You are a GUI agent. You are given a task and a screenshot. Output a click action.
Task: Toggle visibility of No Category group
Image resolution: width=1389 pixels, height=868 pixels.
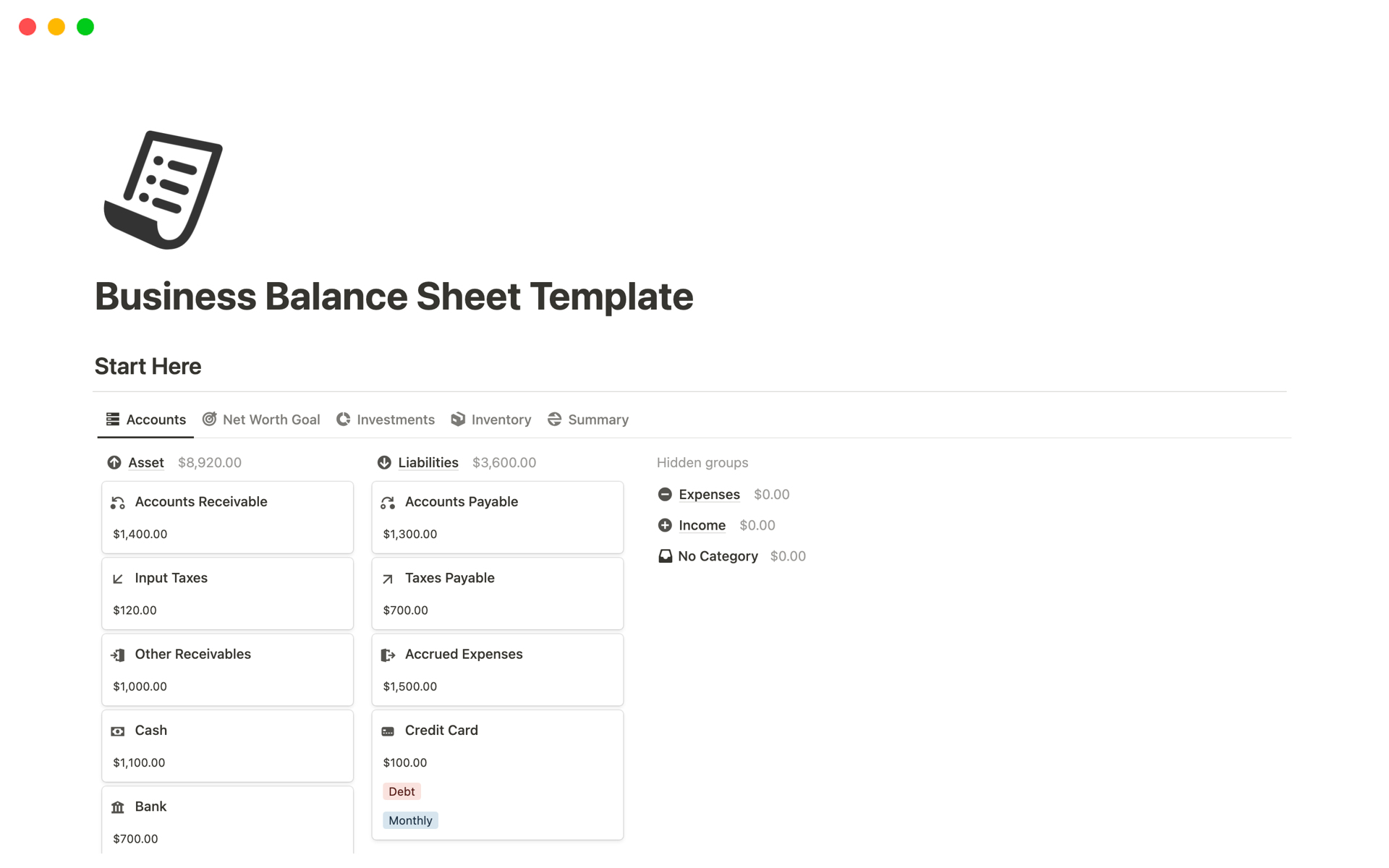(716, 555)
